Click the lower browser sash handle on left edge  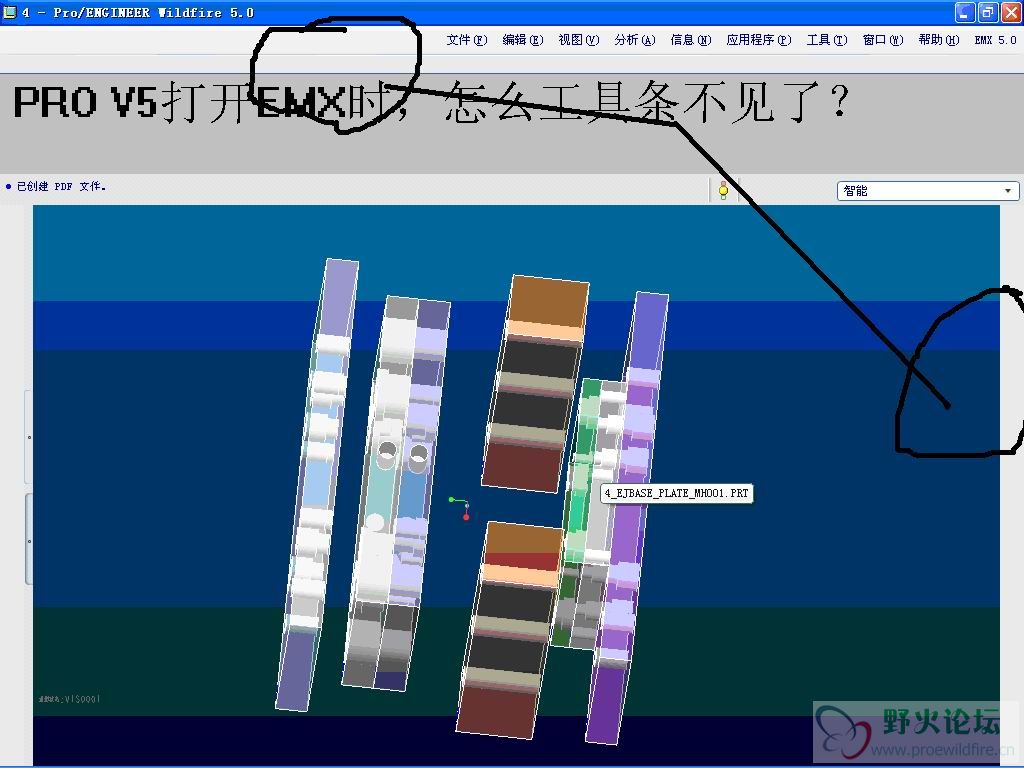(28, 539)
